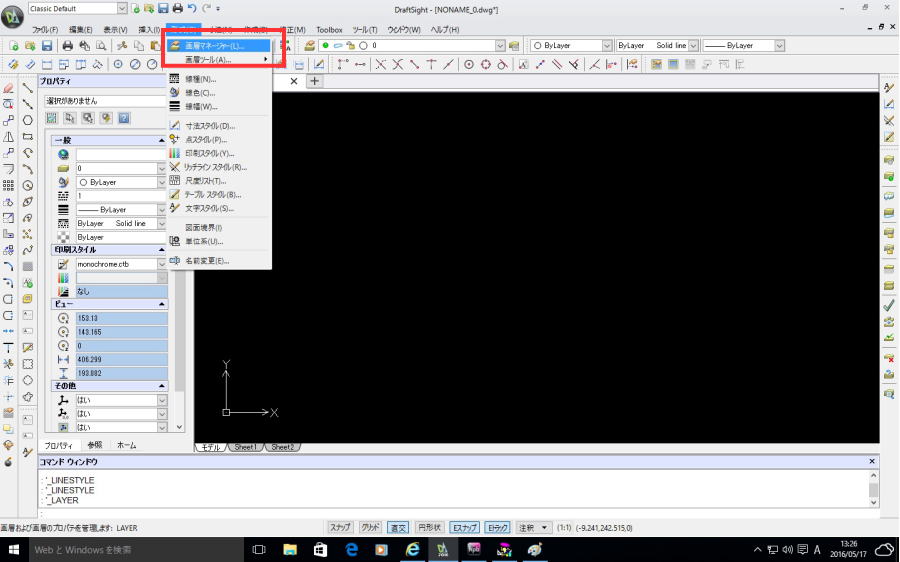Image resolution: width=900 pixels, height=562 pixels.
Task: Select the Spline tool in the draw toolbar
Action: coord(28,250)
